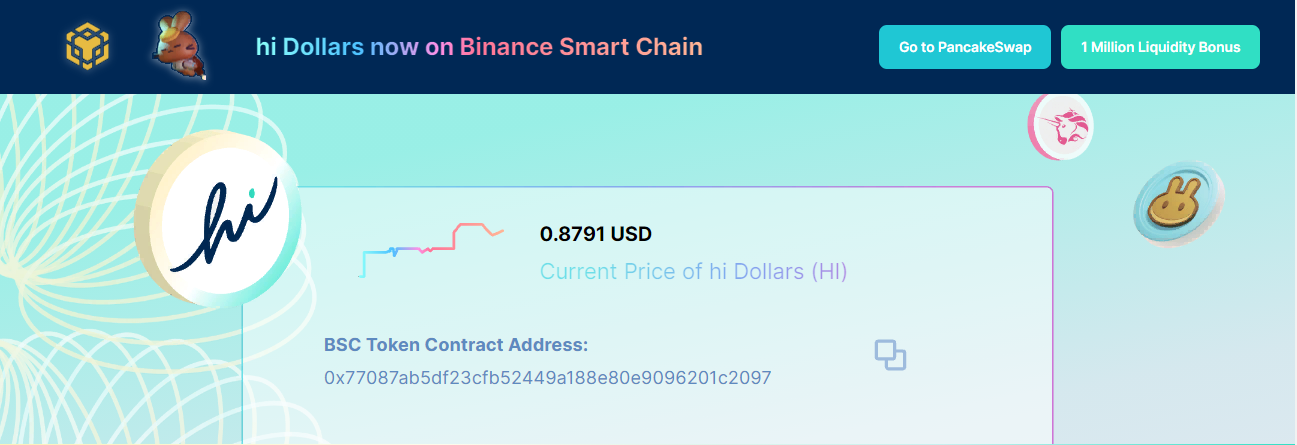The height and width of the screenshot is (445, 1297).
Task: Open the 1 Million Liquidity Bonus button
Action: (x=1160, y=47)
